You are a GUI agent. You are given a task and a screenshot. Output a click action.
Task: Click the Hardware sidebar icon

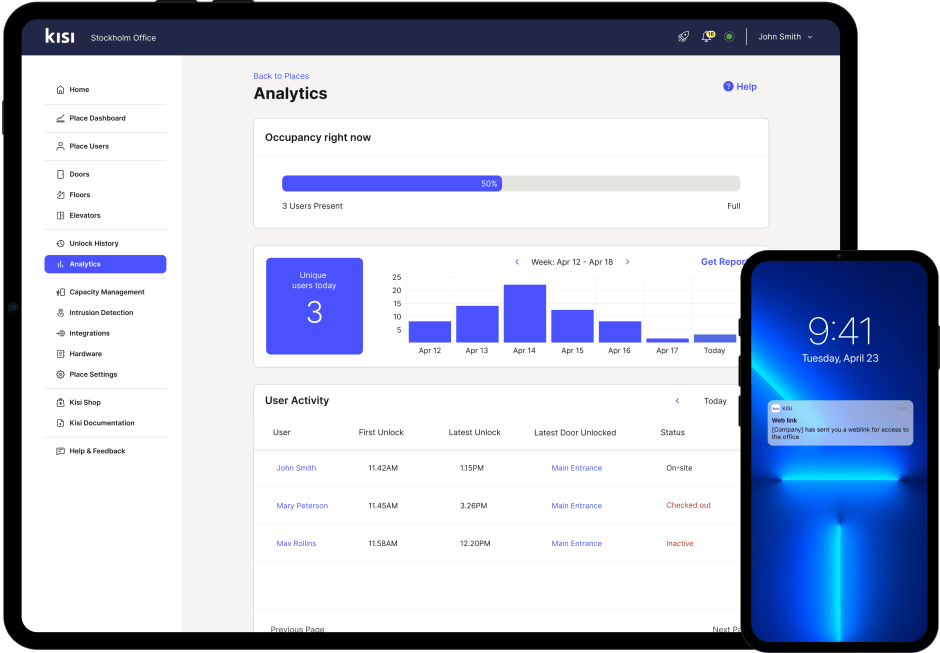pos(60,354)
